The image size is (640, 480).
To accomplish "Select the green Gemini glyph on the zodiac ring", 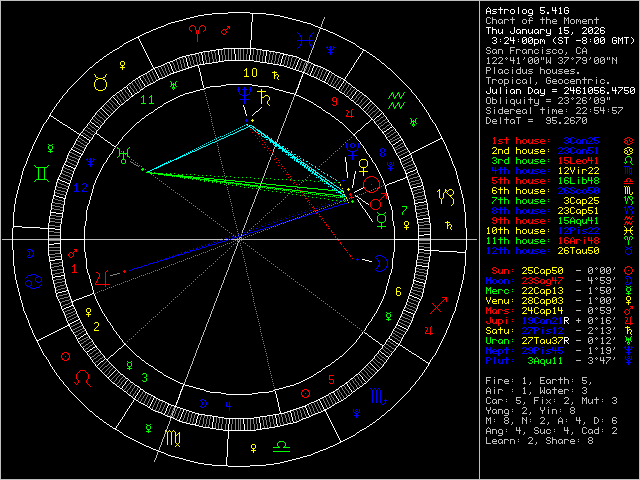I will point(42,173).
